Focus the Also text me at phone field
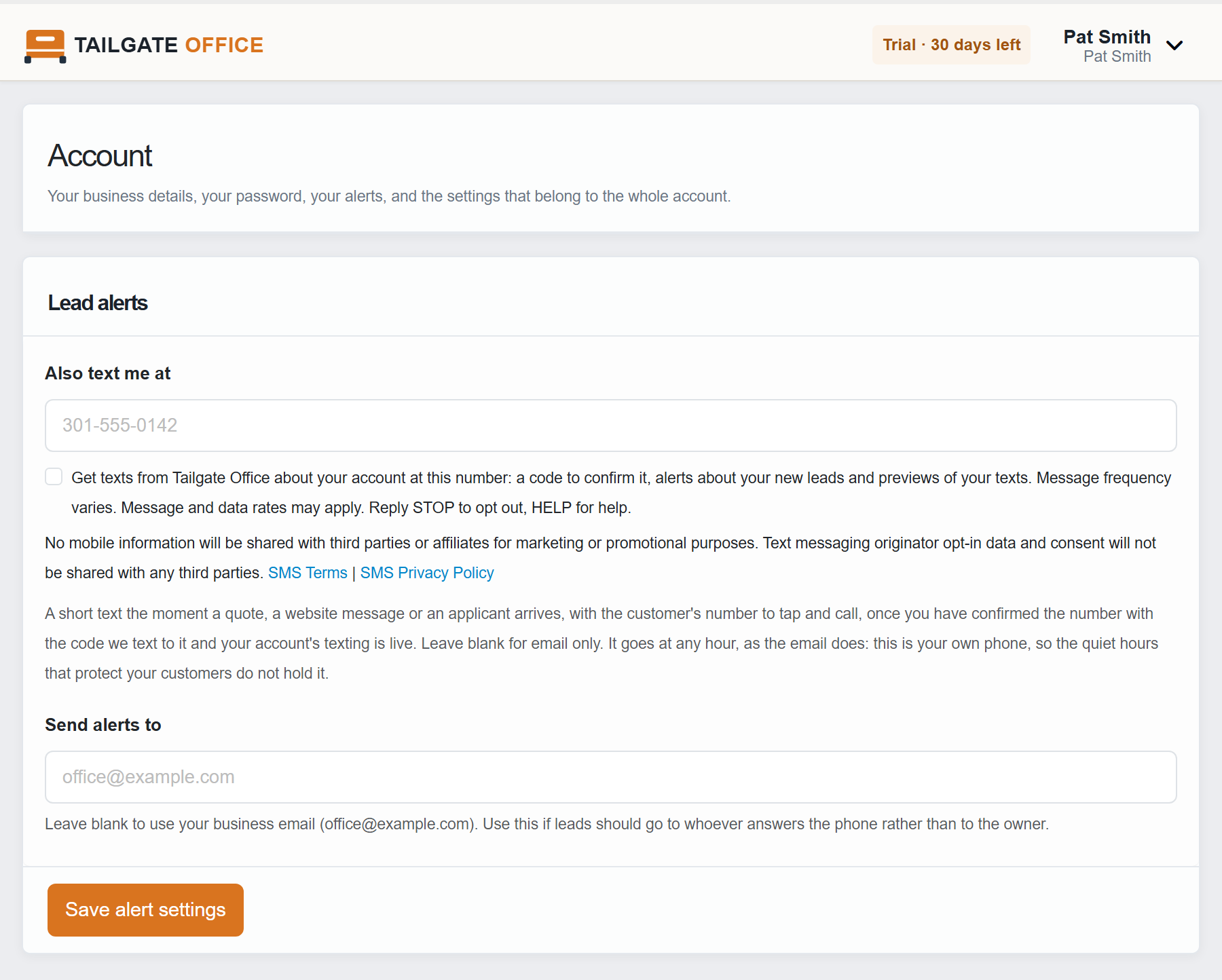1222x980 pixels. point(610,426)
